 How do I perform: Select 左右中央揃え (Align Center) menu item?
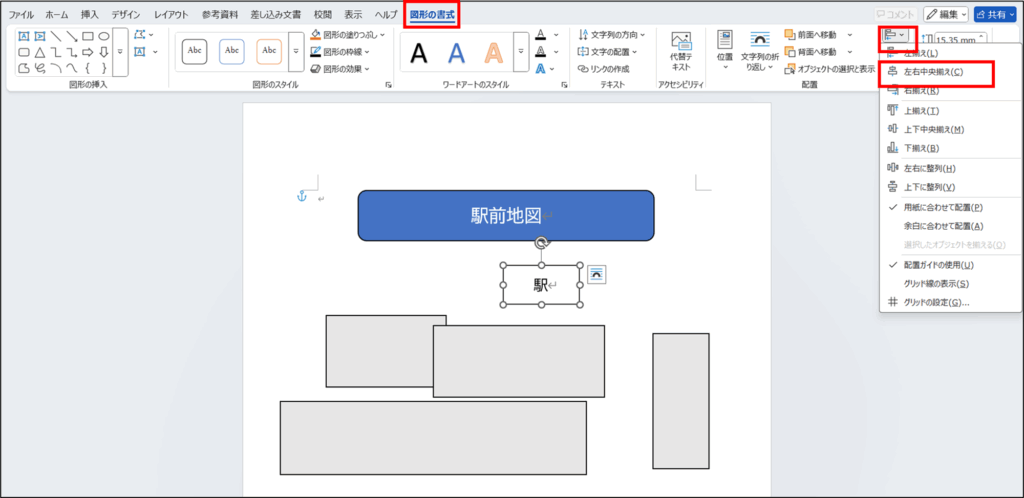934,72
